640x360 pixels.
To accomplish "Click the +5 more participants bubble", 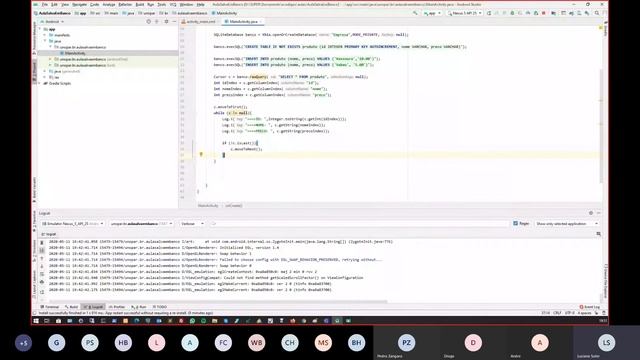I will tap(23, 343).
